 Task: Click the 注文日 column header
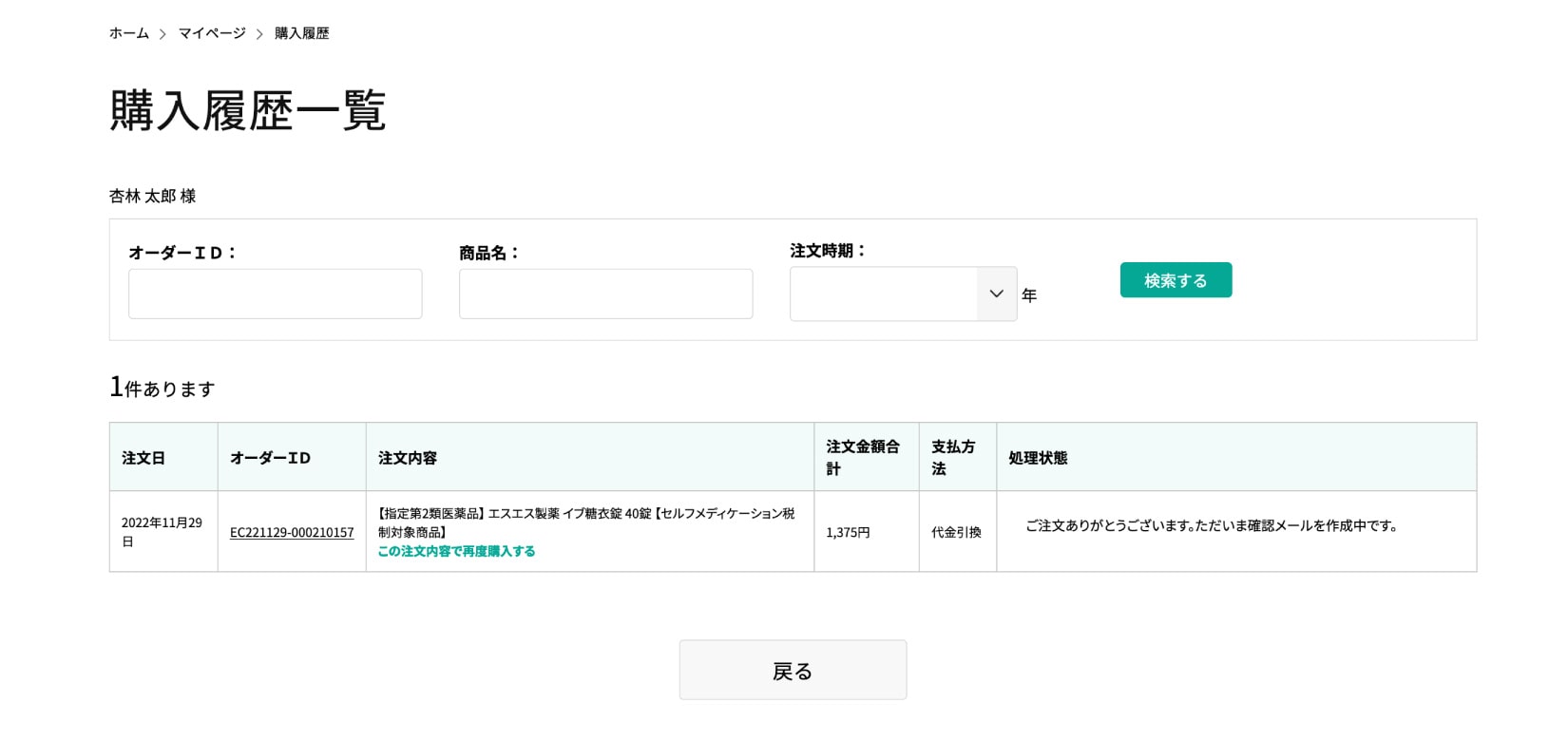pyautogui.click(x=143, y=458)
